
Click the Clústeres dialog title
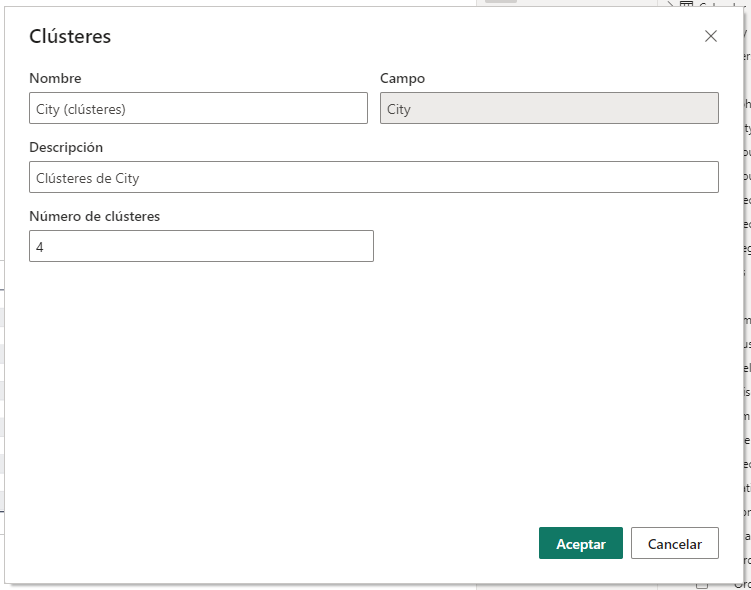click(70, 37)
